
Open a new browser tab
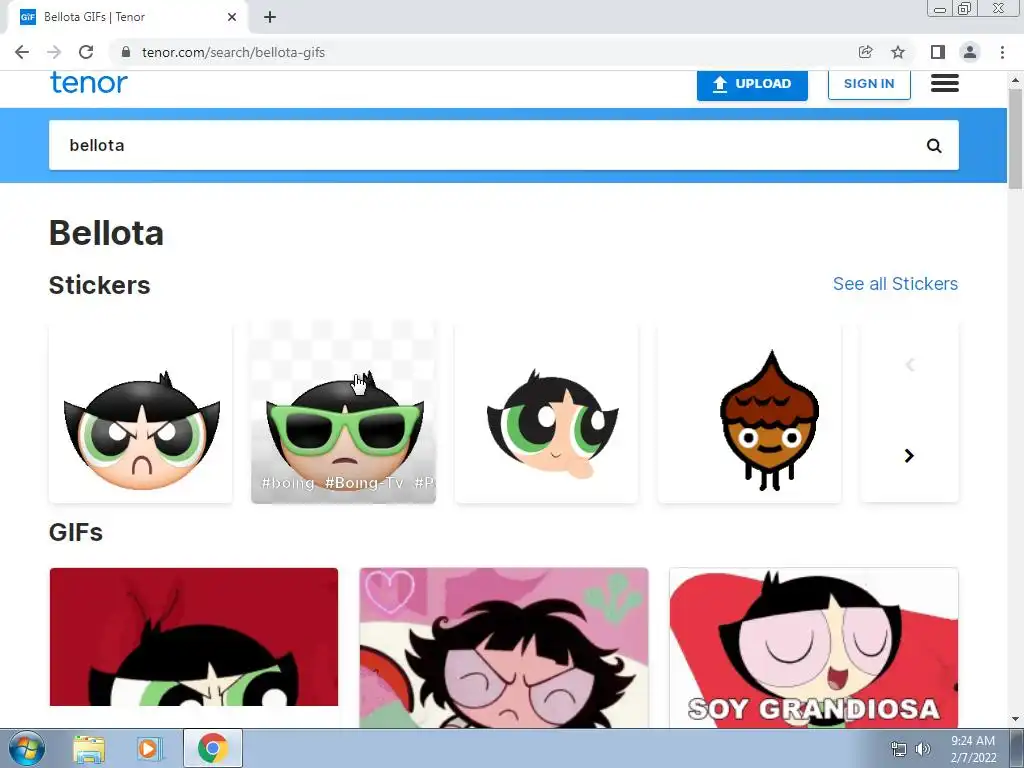270,17
